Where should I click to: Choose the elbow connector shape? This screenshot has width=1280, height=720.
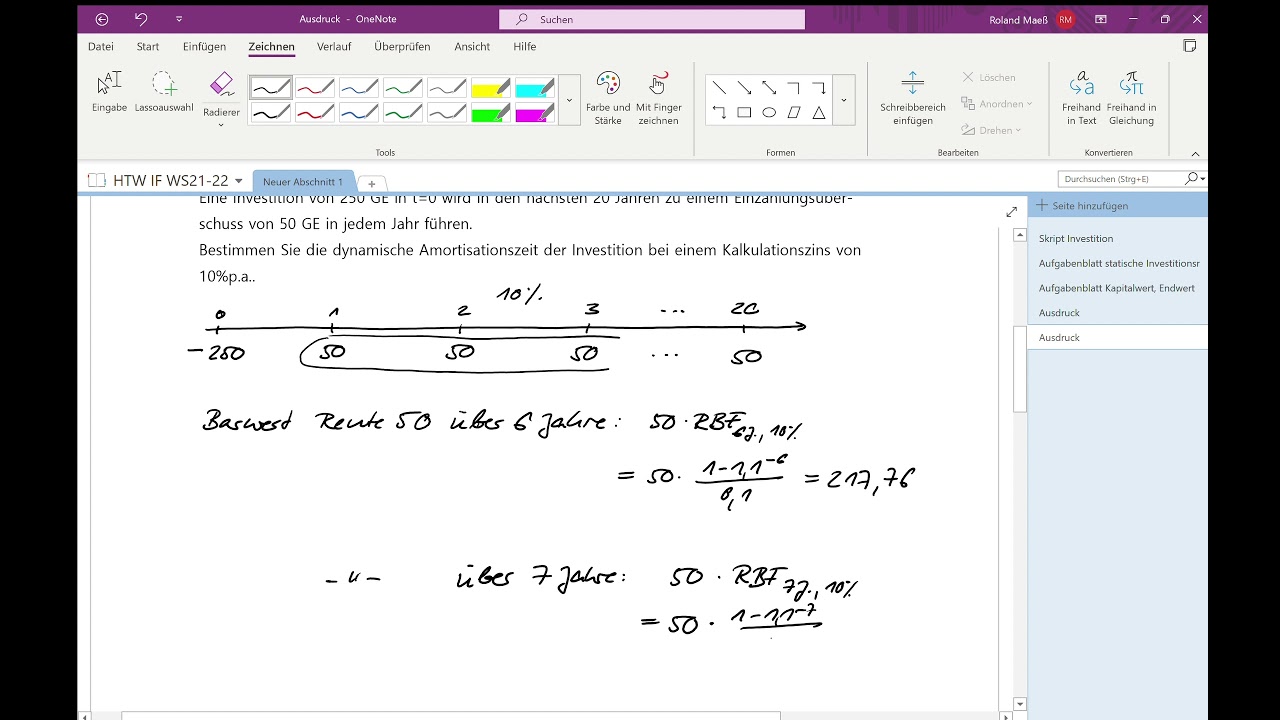[794, 88]
